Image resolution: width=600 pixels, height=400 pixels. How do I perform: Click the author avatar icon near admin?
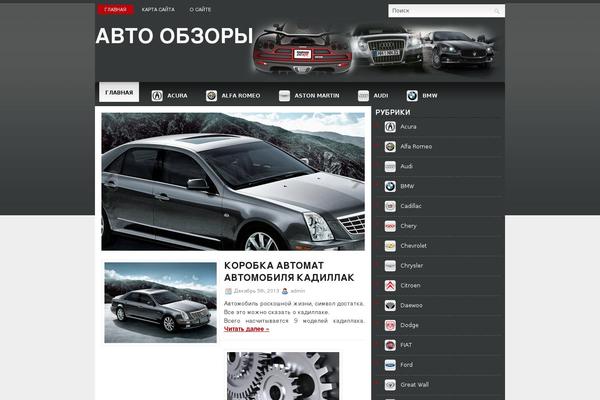pos(285,291)
